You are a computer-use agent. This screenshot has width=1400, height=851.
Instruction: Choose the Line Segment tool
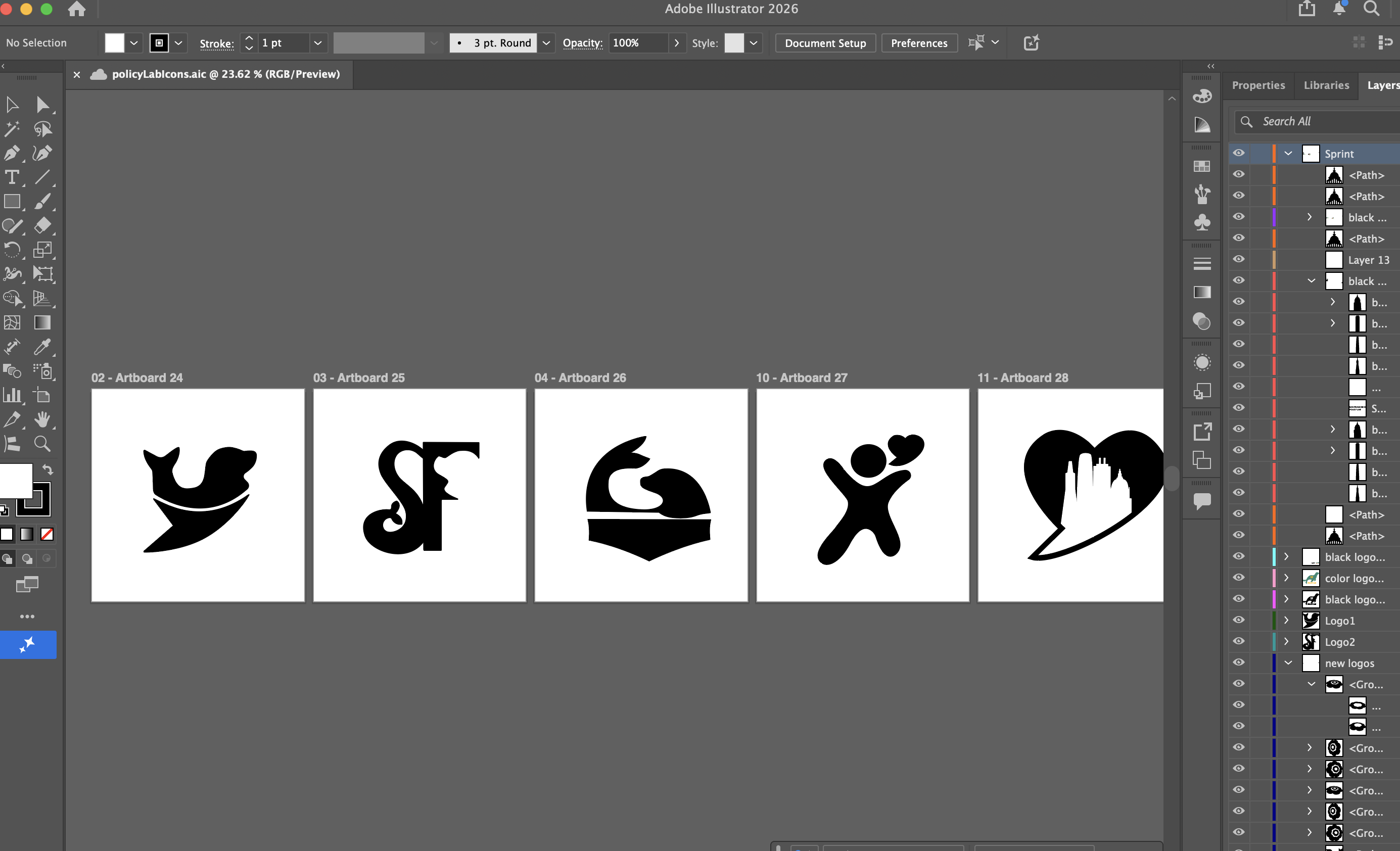click(42, 177)
